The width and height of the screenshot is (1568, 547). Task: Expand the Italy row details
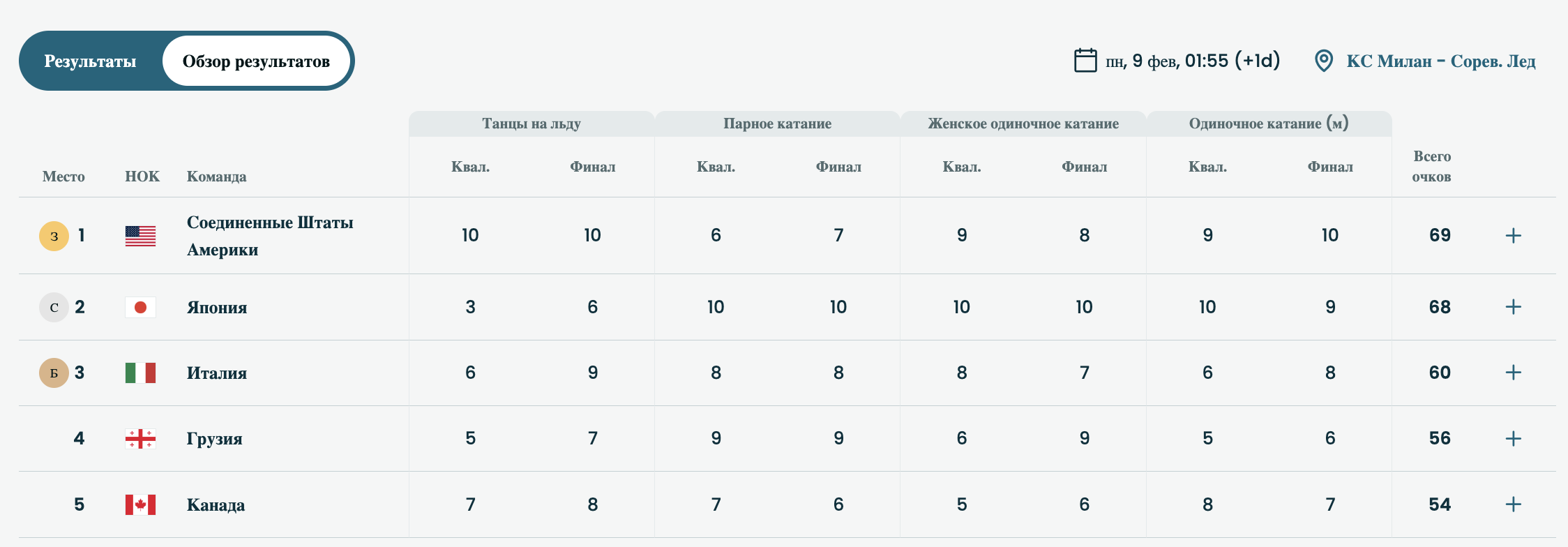tap(1513, 373)
